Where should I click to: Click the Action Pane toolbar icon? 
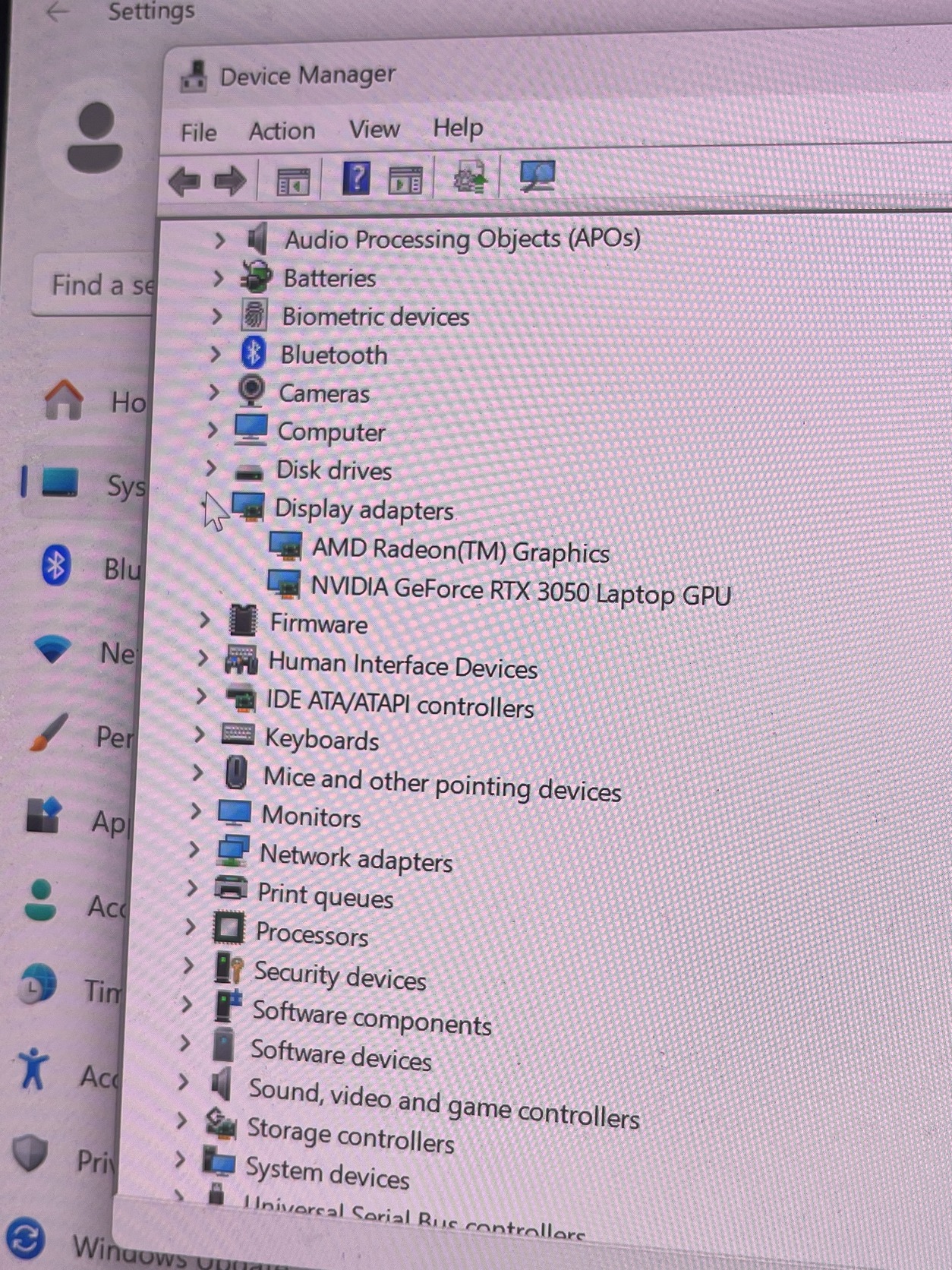tap(405, 180)
